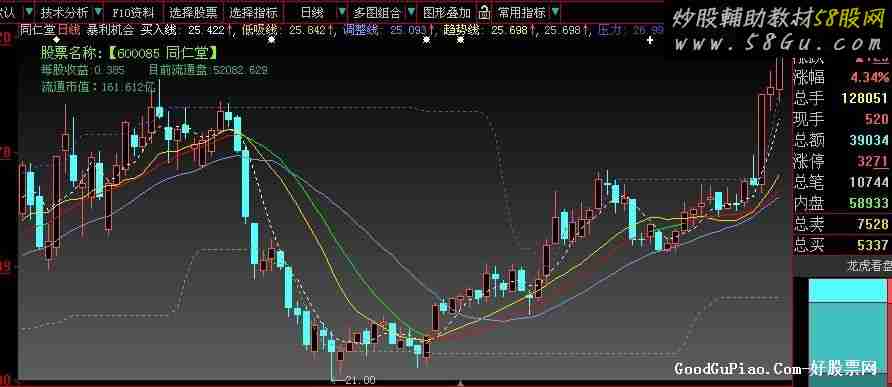The width and height of the screenshot is (892, 387).
Task: Click the white star marker under 调整线
Action: pyautogui.click(x=426, y=40)
